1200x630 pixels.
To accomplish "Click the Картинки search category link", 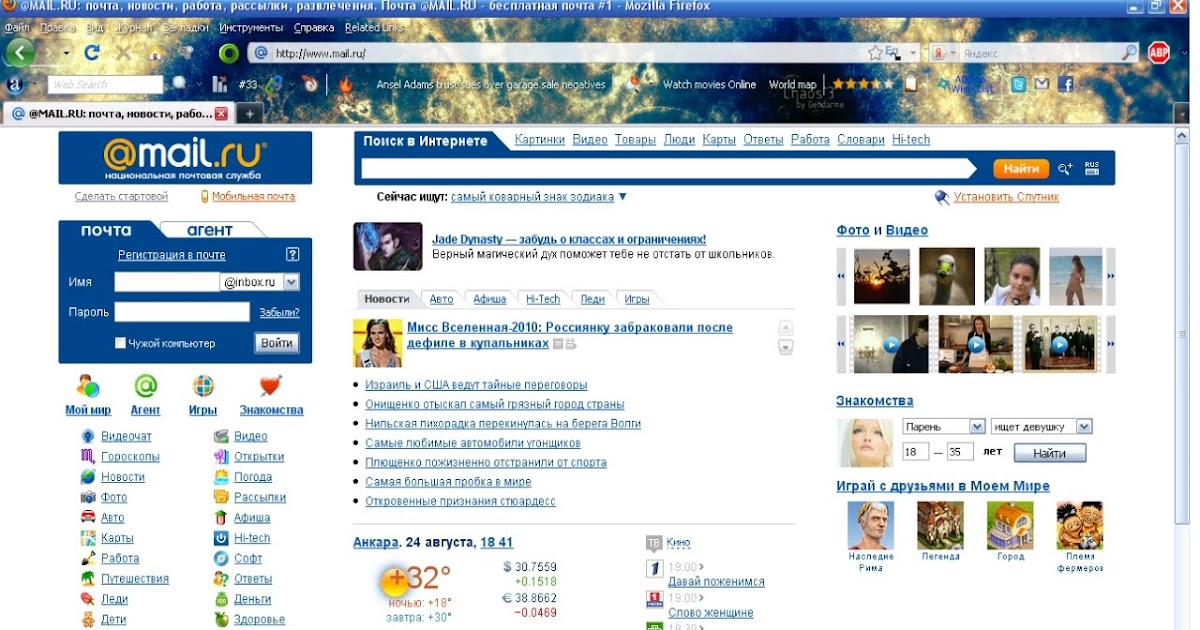I will (540, 140).
